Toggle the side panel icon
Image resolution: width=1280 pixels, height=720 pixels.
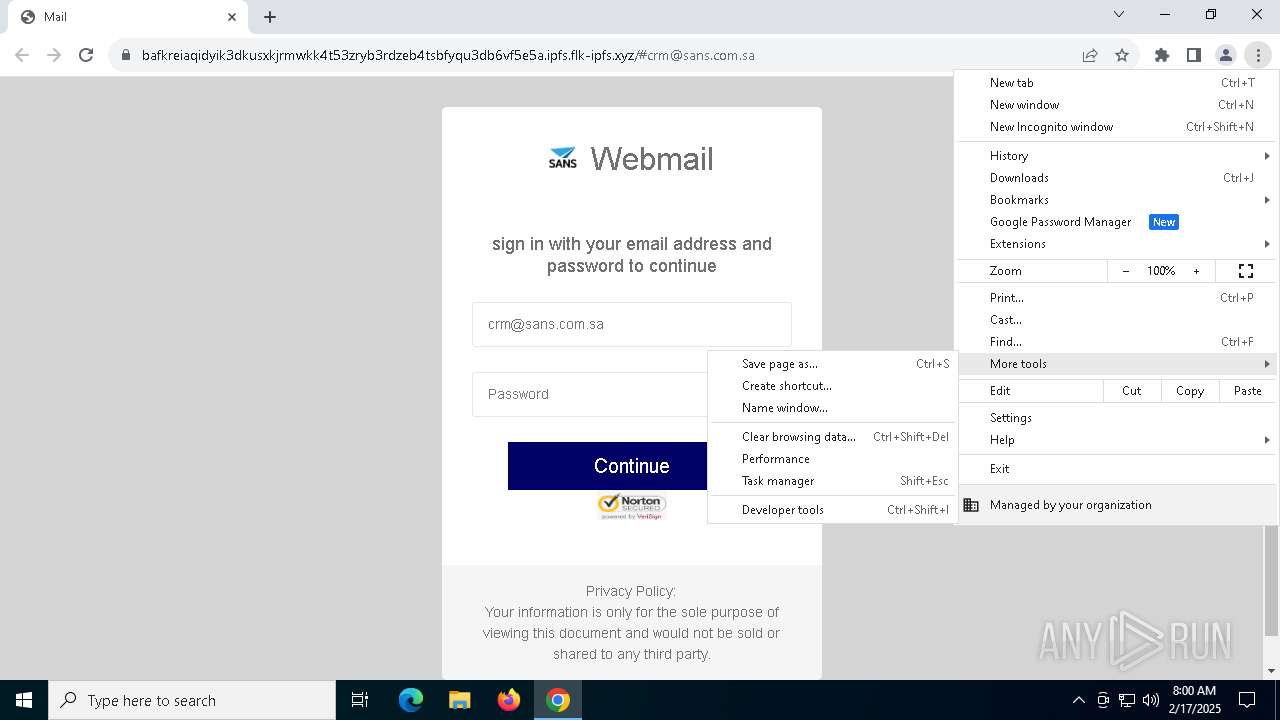click(1194, 55)
